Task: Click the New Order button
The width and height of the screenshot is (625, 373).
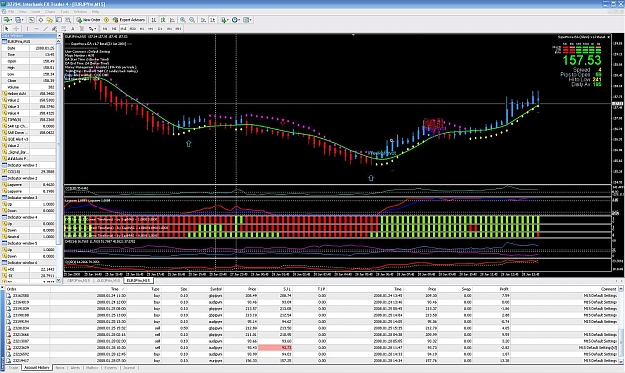Action: [88, 20]
